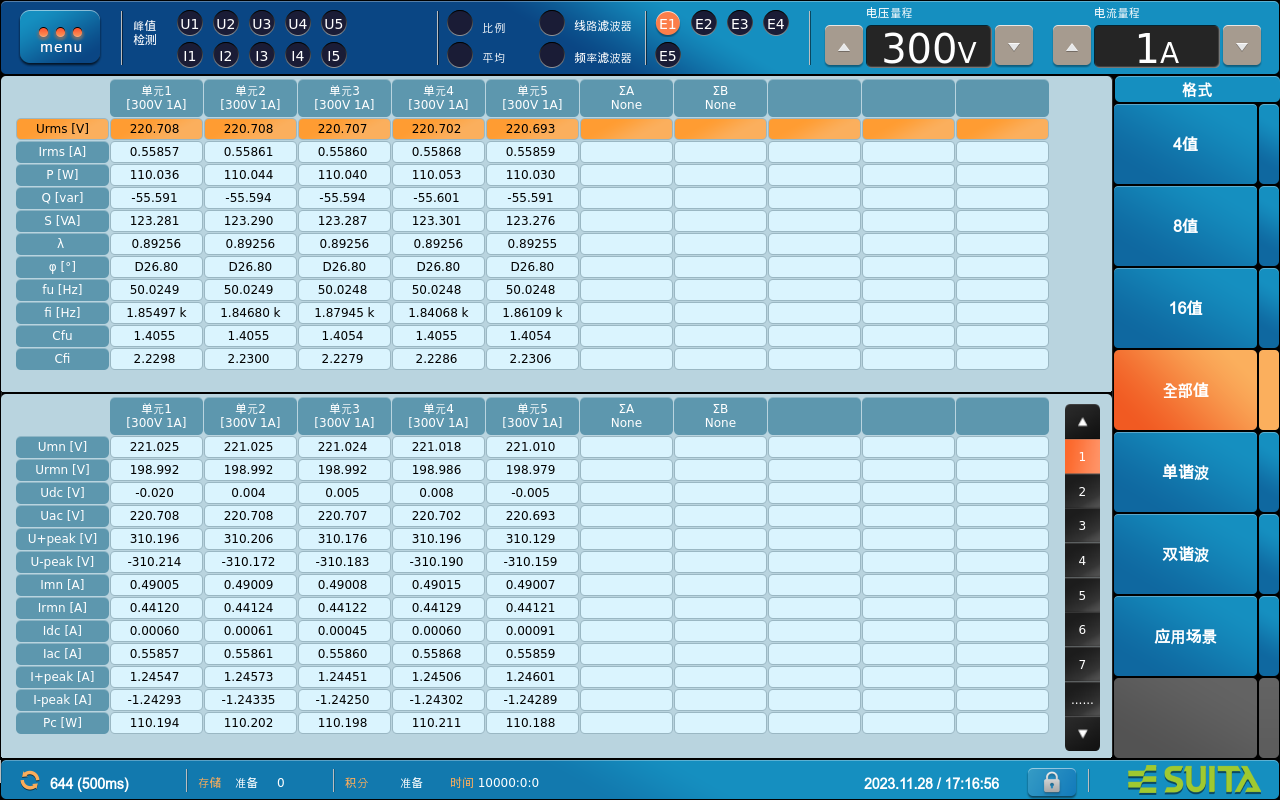Switch to element tab E2
The image size is (1280, 800).
pos(703,22)
